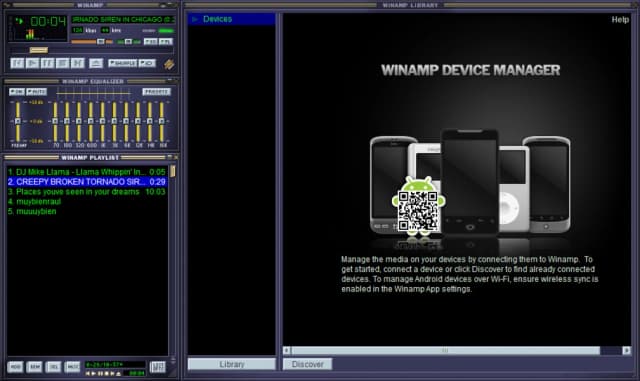Click left arrow of horizontal scrollbar
Screen dimensions: 640x381
(287, 350)
